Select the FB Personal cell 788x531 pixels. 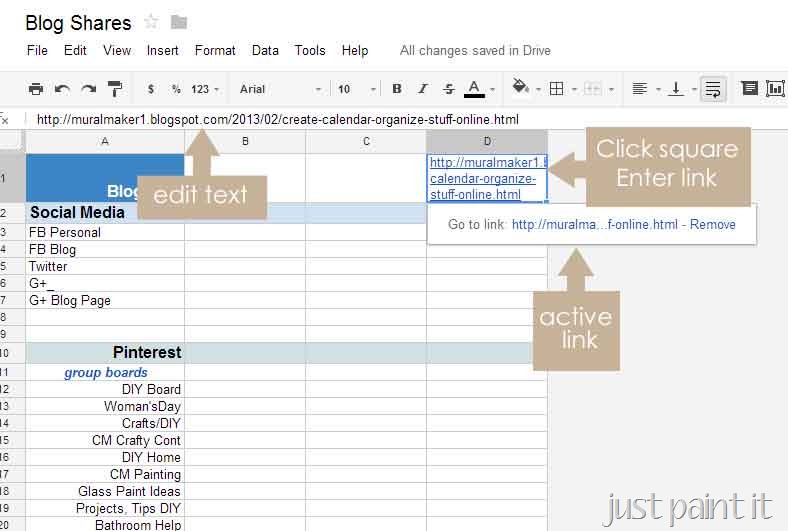105,233
